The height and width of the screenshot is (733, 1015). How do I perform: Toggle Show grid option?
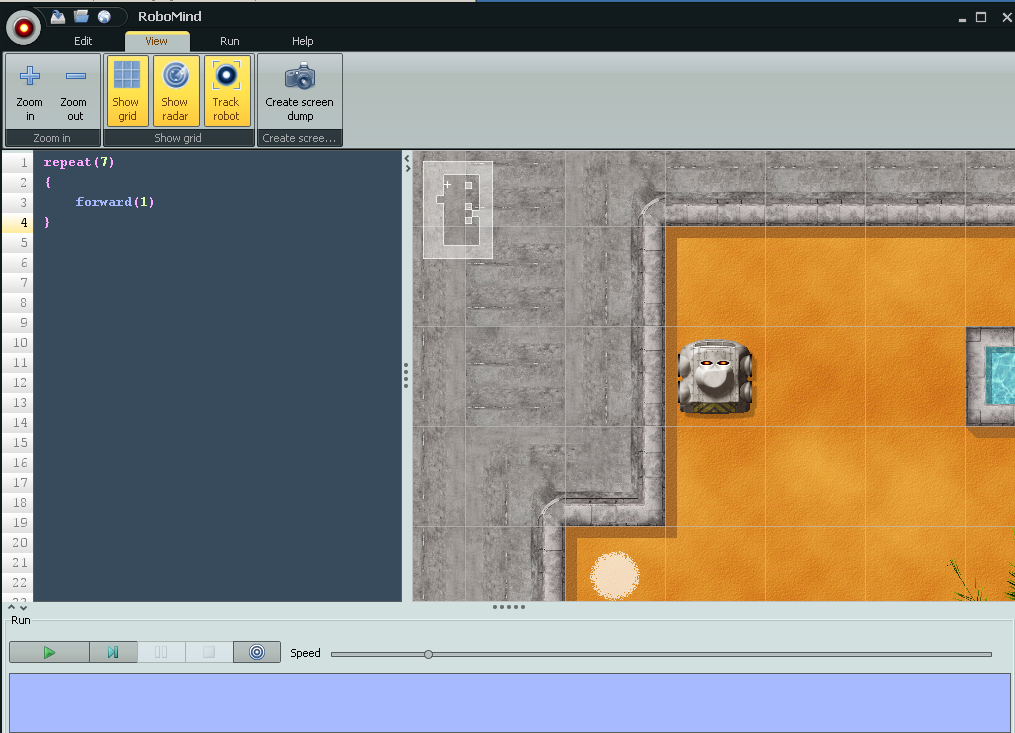tap(127, 91)
